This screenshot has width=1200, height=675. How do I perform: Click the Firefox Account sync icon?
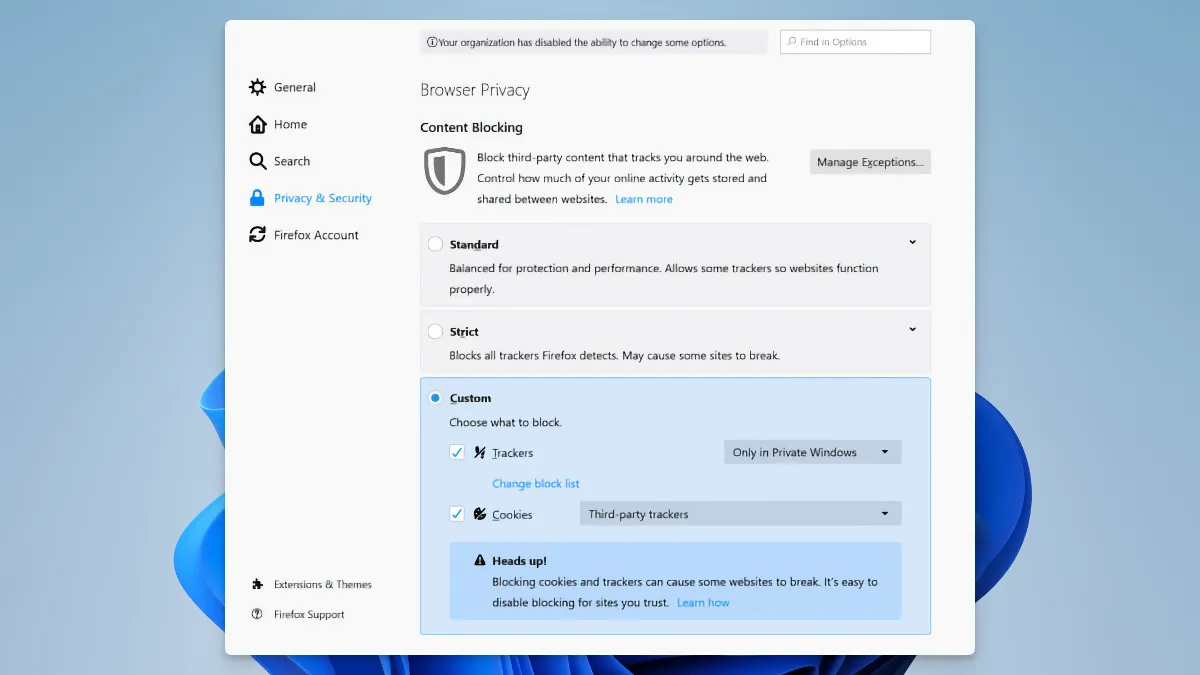point(257,235)
